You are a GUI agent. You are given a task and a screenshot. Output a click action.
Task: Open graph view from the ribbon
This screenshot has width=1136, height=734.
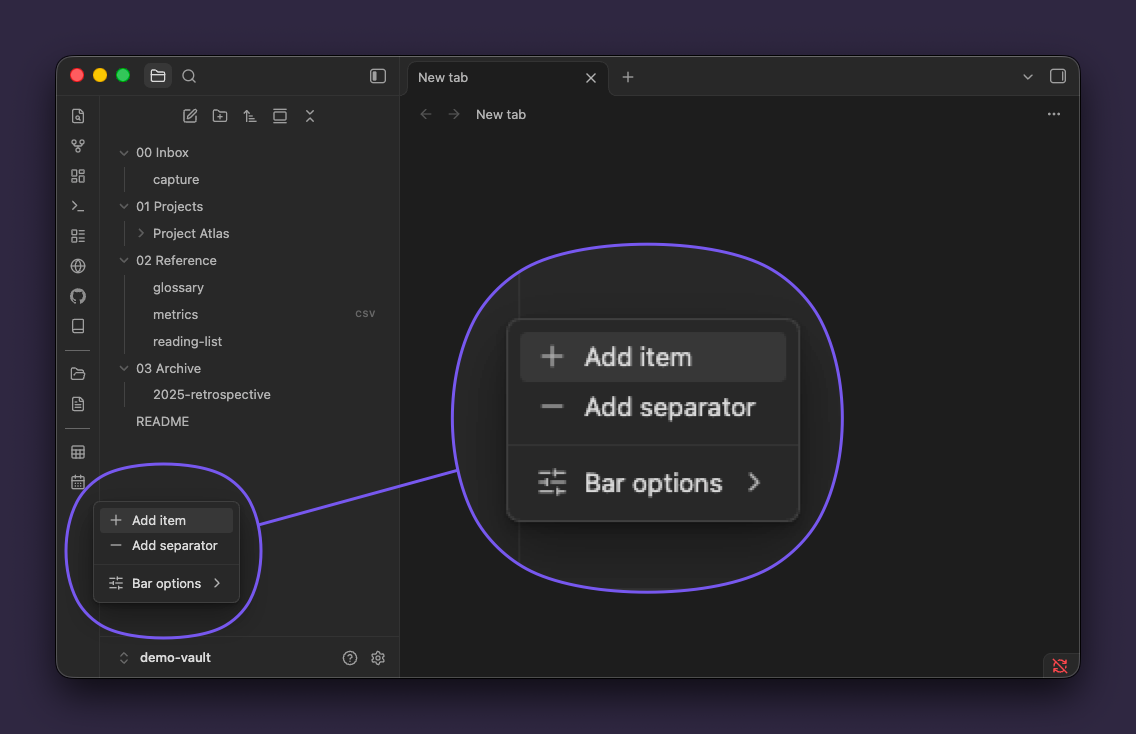click(78, 146)
